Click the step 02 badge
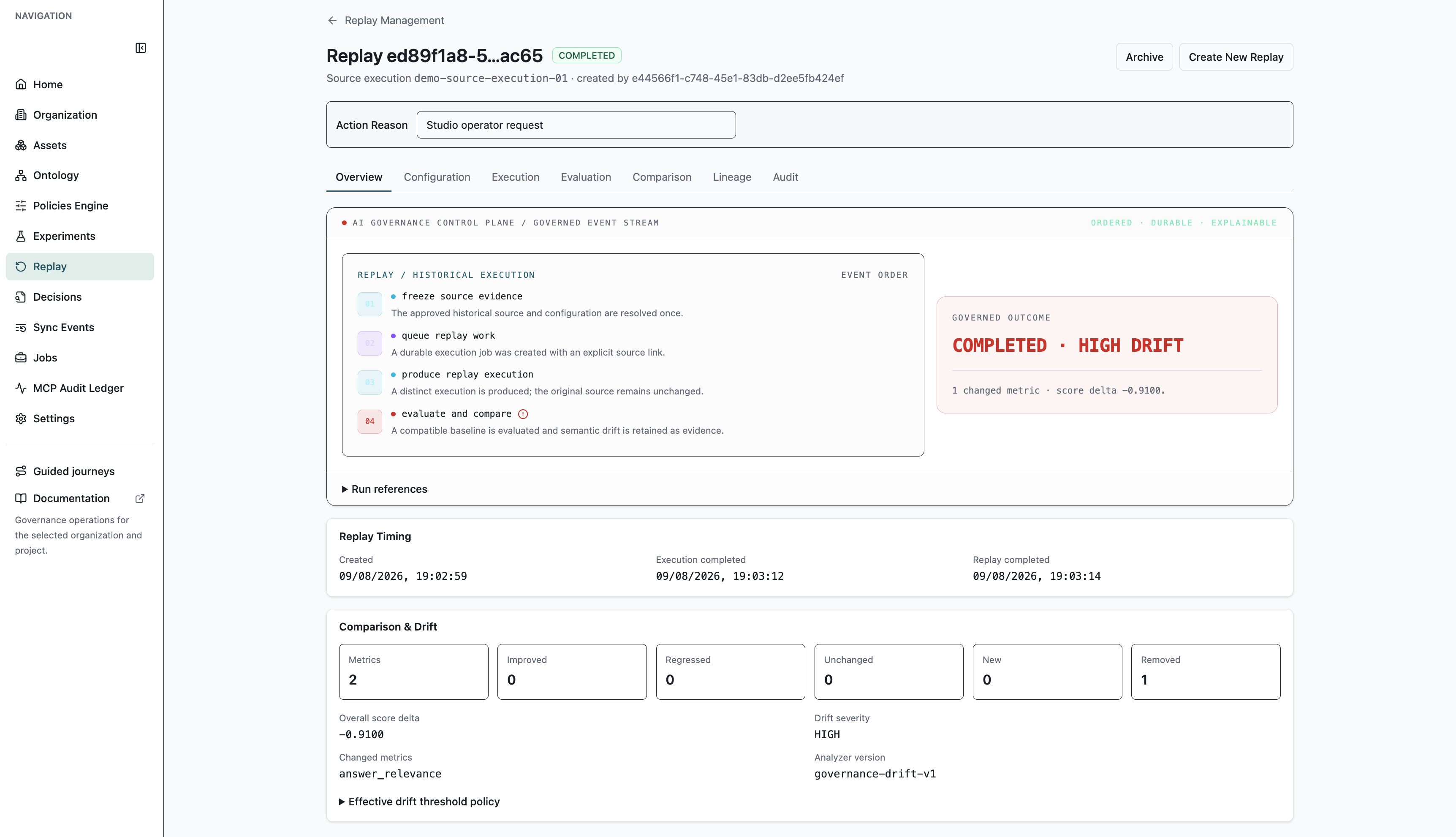This screenshot has height=837, width=1456. click(x=369, y=343)
